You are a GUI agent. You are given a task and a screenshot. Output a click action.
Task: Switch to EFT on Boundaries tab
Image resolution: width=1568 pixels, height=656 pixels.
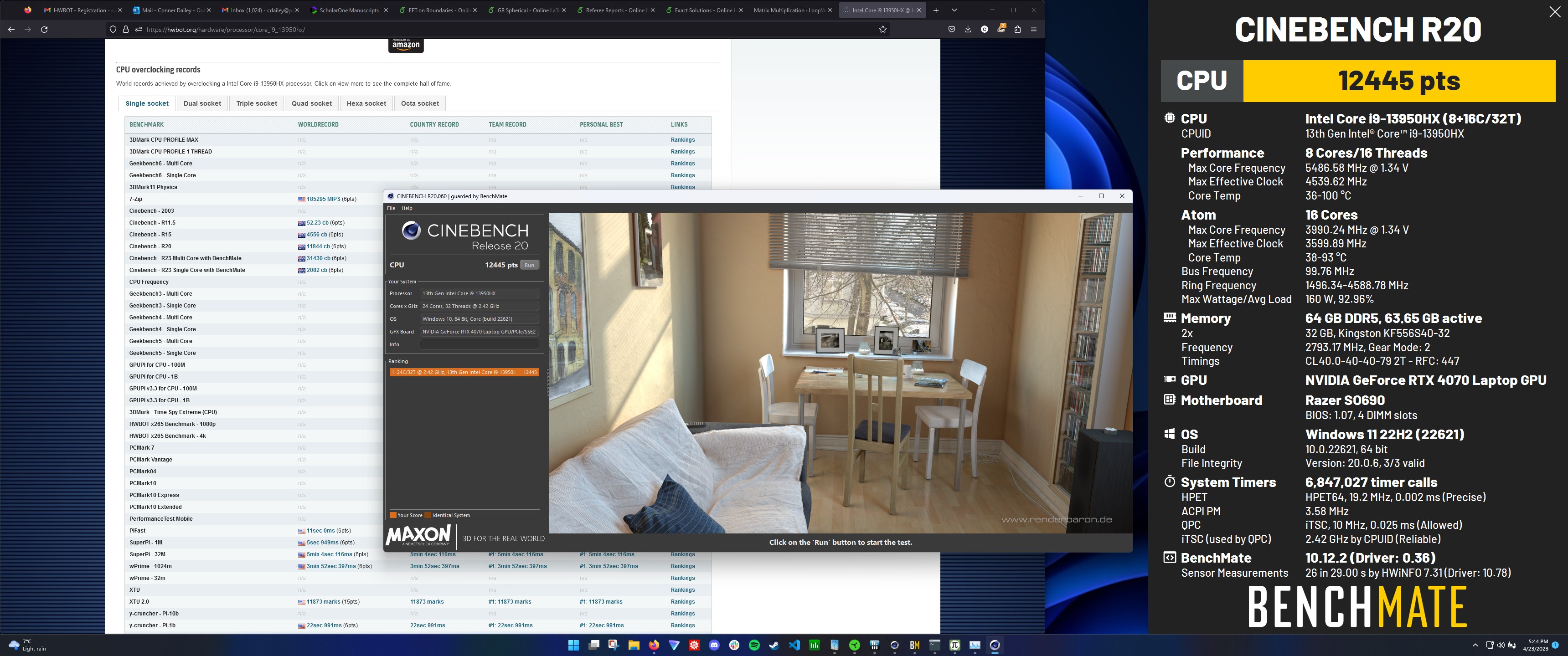(438, 10)
